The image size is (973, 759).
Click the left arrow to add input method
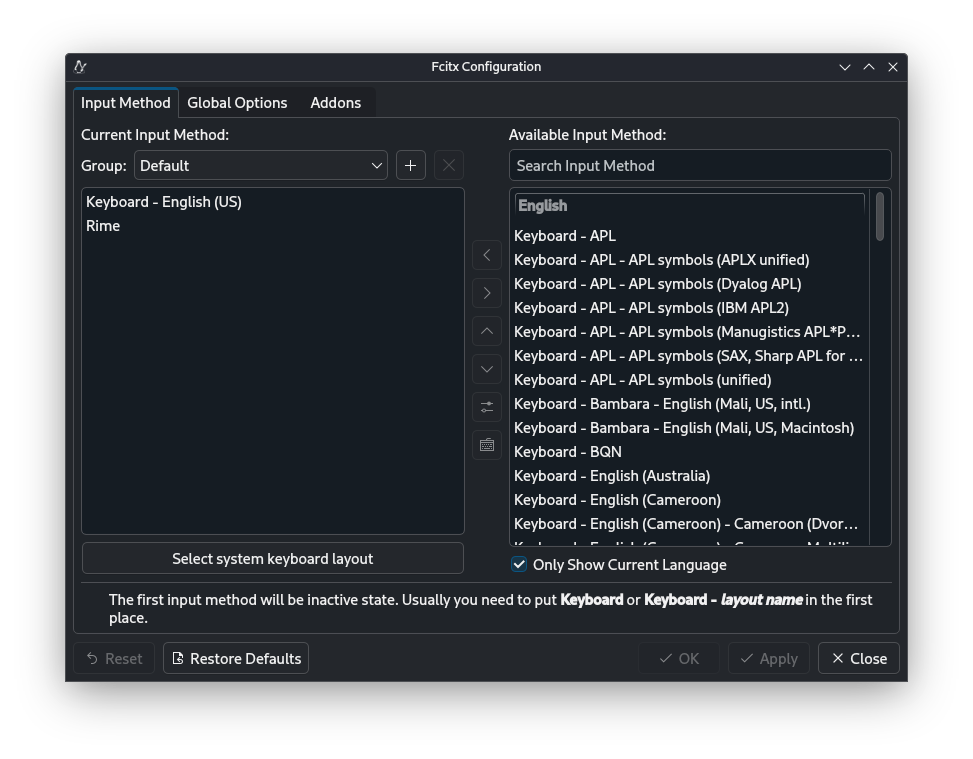coord(487,255)
